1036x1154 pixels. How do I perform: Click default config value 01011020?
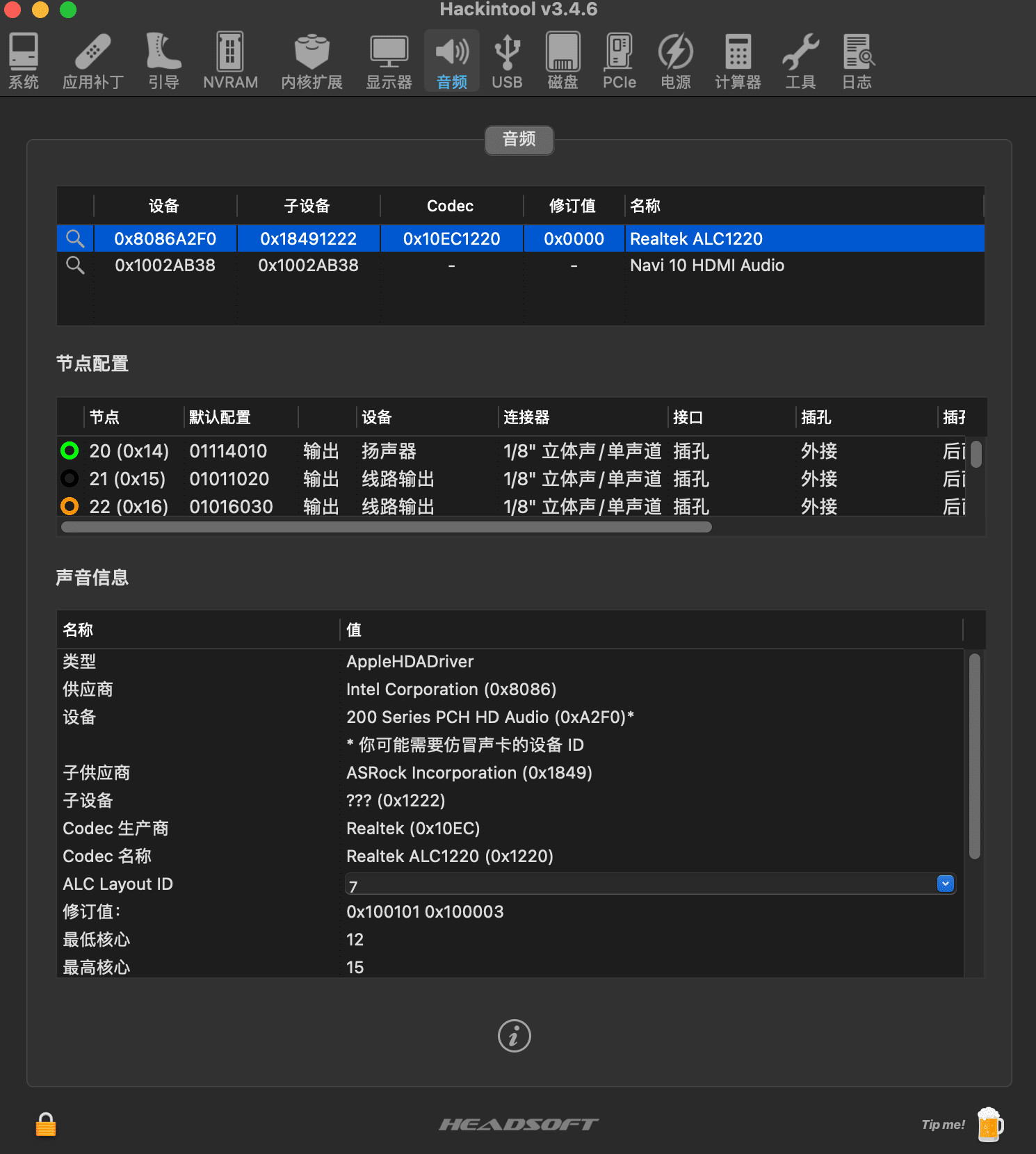click(229, 478)
